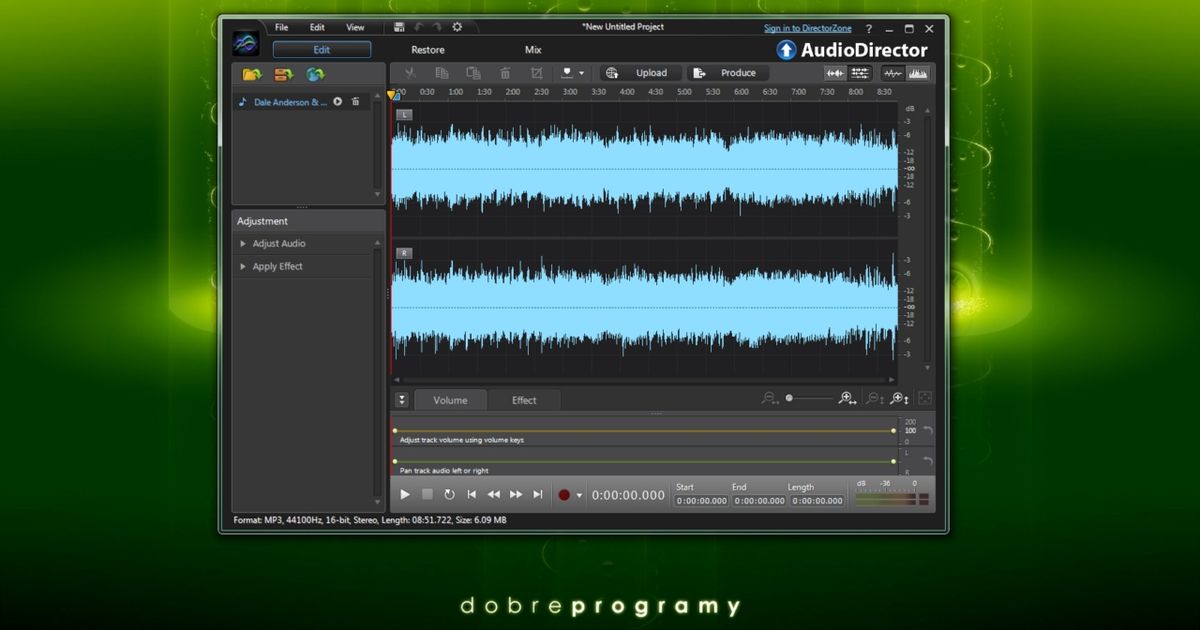Viewport: 1200px width, 630px height.
Task: Expand the Apply Effect section
Action: 243,267
